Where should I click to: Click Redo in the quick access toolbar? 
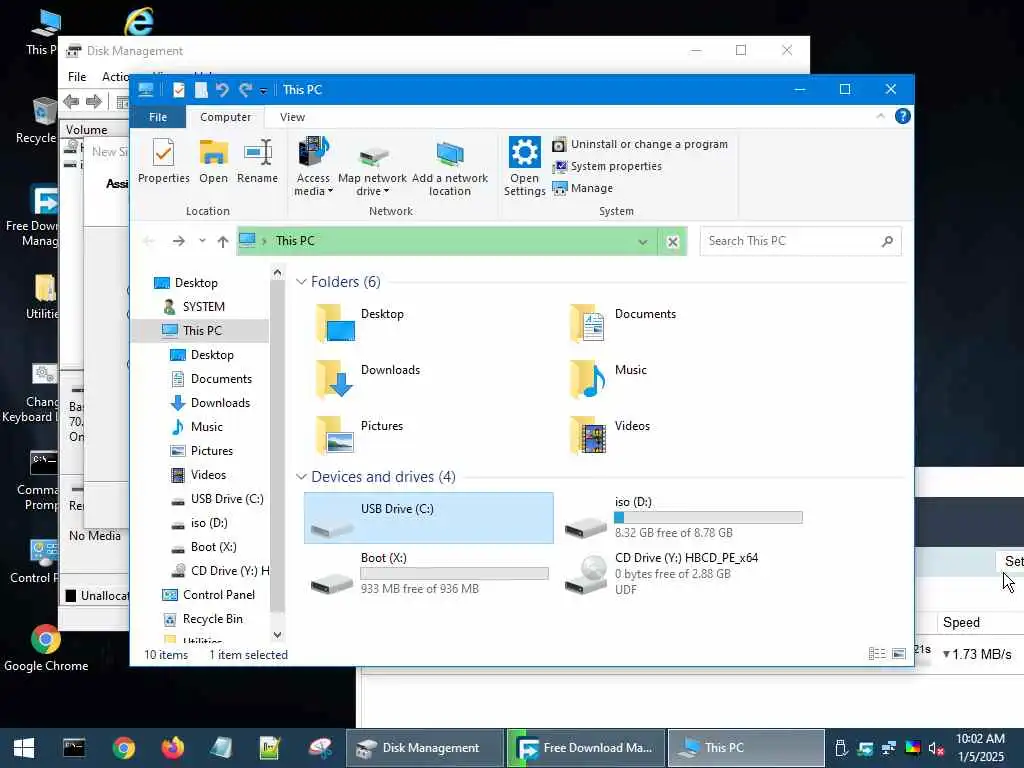(x=246, y=90)
